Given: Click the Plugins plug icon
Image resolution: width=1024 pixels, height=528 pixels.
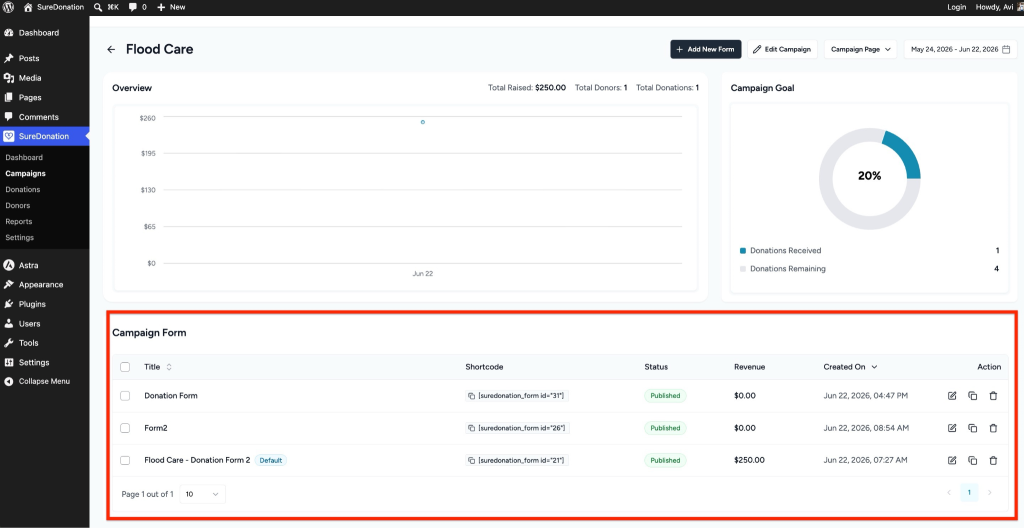Looking at the screenshot, I should pyautogui.click(x=8, y=304).
